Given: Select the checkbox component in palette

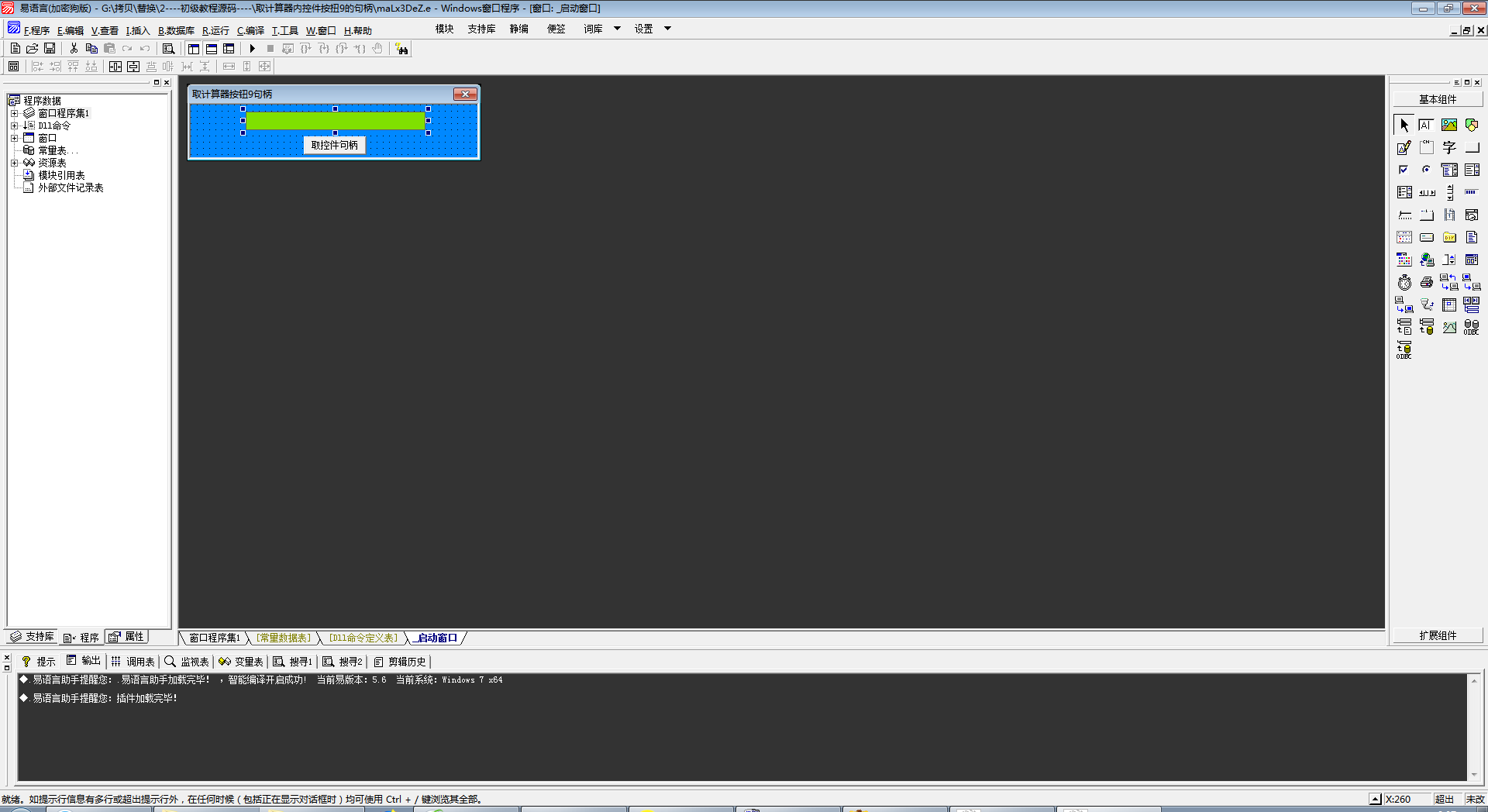Looking at the screenshot, I should pyautogui.click(x=1404, y=170).
